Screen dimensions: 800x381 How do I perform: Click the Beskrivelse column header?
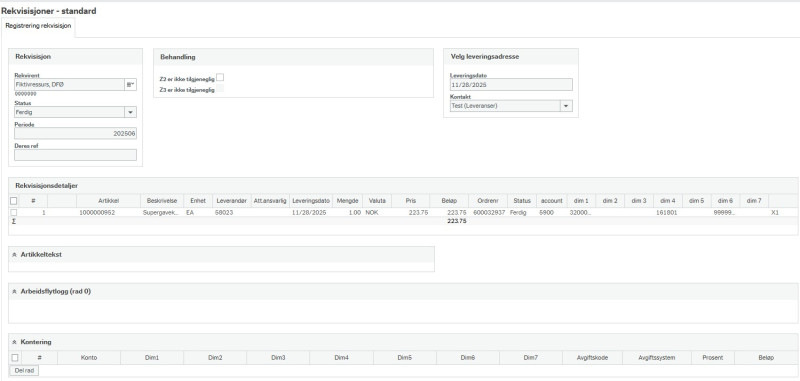coord(162,201)
